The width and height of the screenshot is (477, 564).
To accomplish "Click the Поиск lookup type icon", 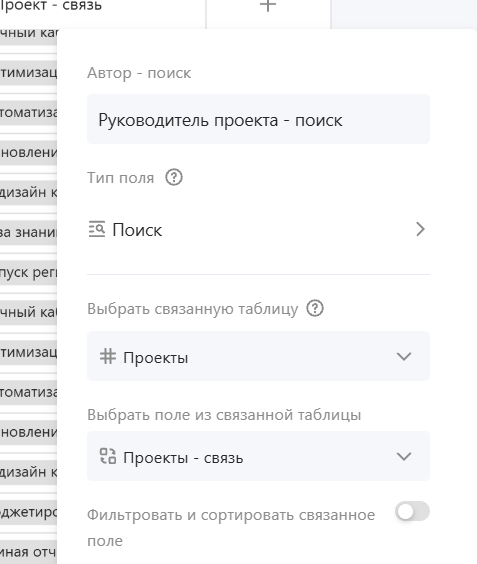I will (97, 229).
